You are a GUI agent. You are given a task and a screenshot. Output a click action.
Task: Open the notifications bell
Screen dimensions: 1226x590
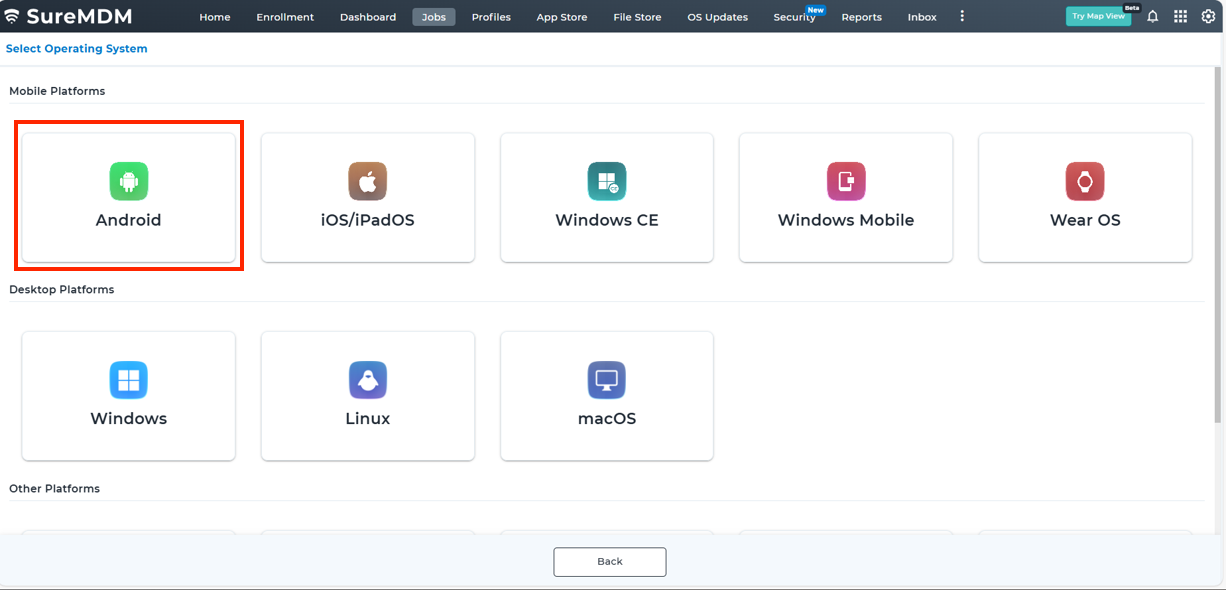(1152, 17)
